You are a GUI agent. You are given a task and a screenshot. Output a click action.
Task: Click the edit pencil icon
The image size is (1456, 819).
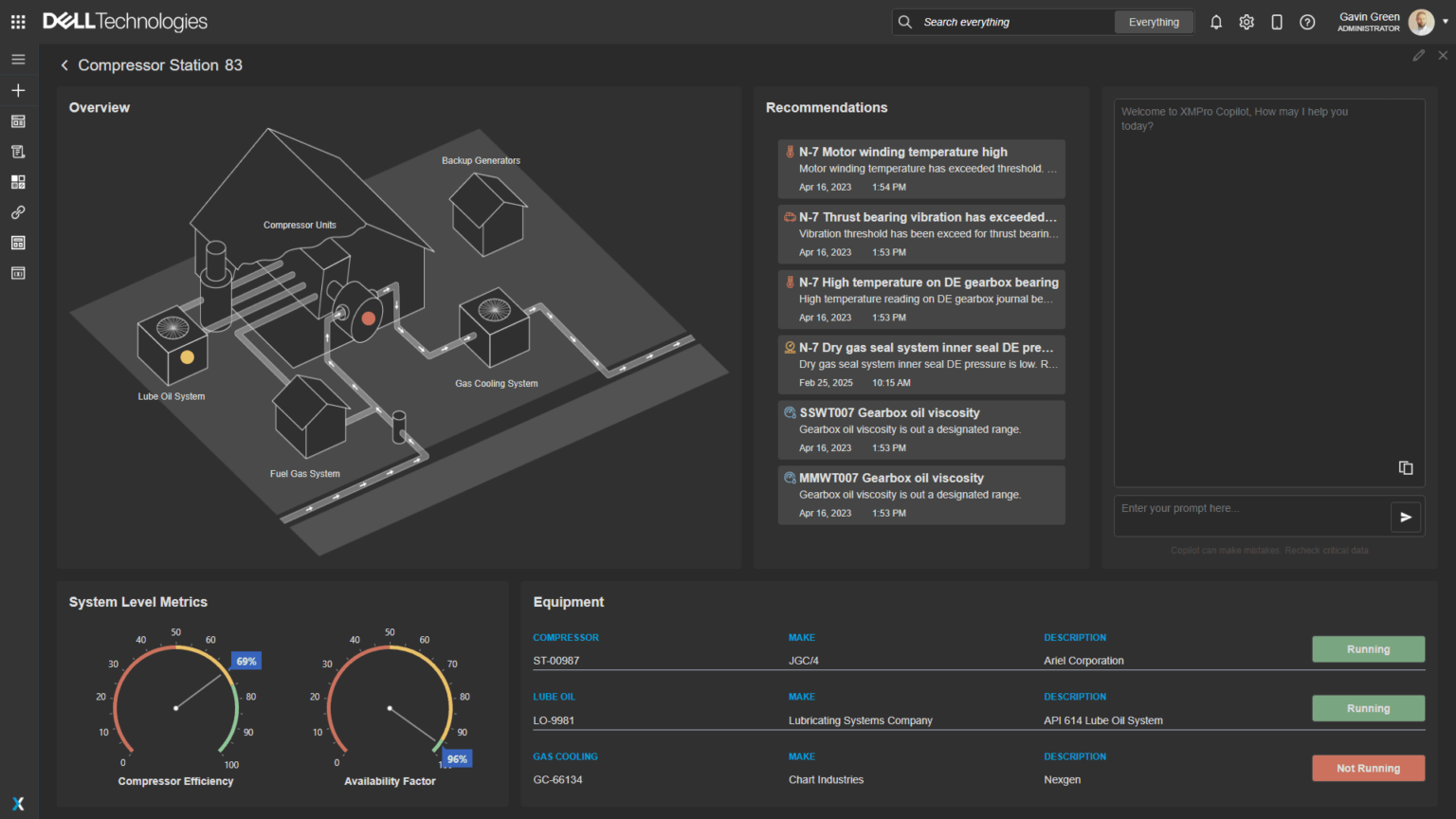1418,56
